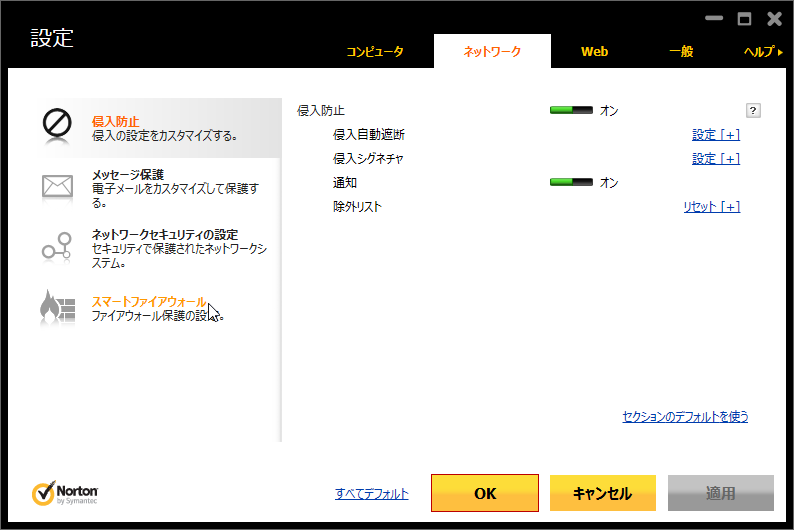794x530 pixels.
Task: Switch to the コンピュータ tab
Action: click(375, 52)
